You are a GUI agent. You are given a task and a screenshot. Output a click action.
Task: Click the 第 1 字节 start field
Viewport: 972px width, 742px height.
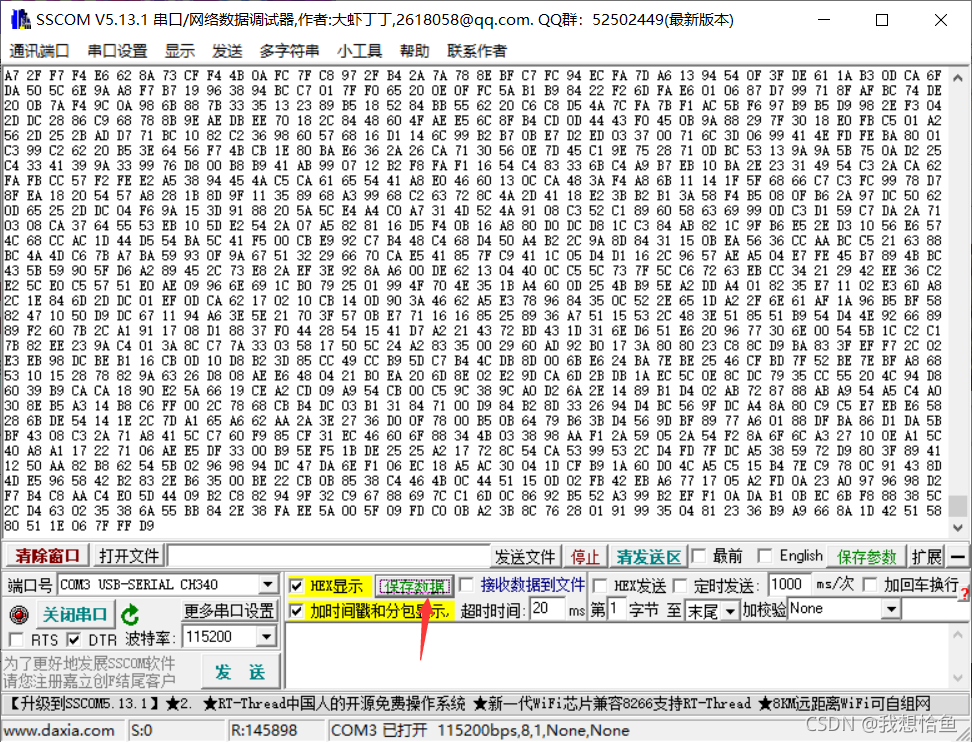pos(616,609)
